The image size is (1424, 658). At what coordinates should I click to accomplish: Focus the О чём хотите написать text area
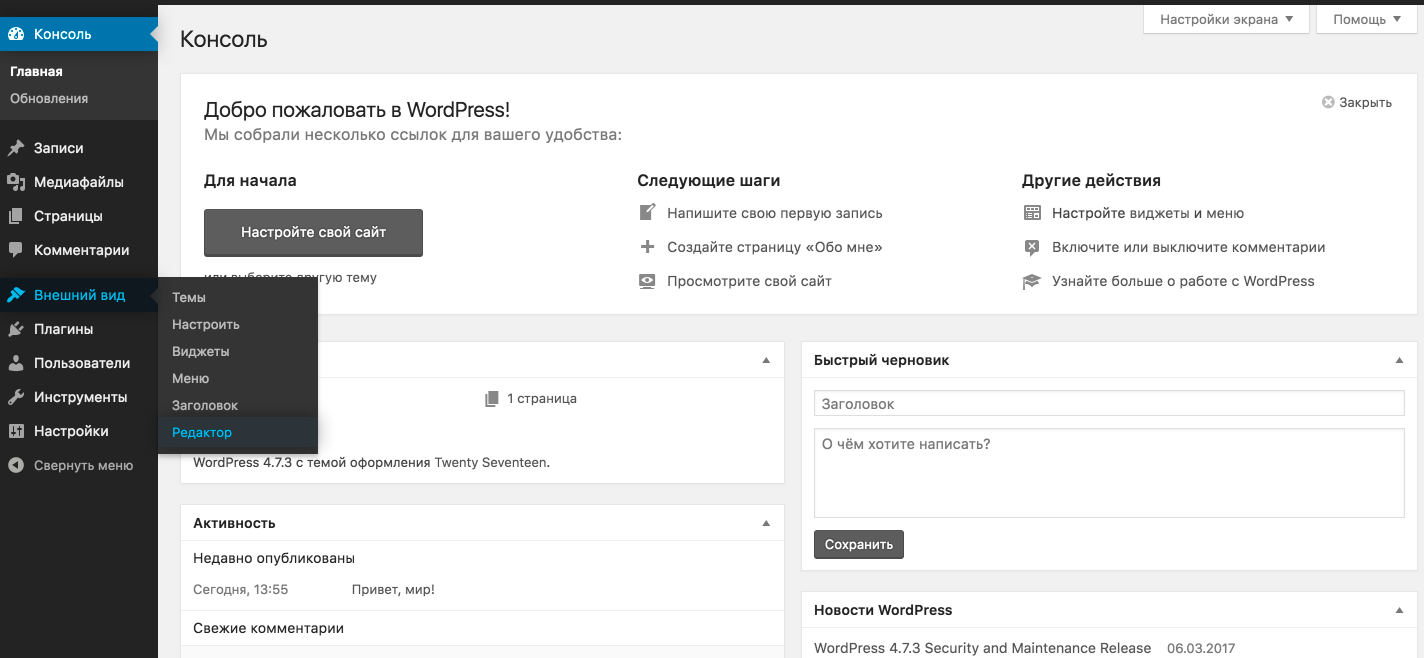pos(1109,473)
